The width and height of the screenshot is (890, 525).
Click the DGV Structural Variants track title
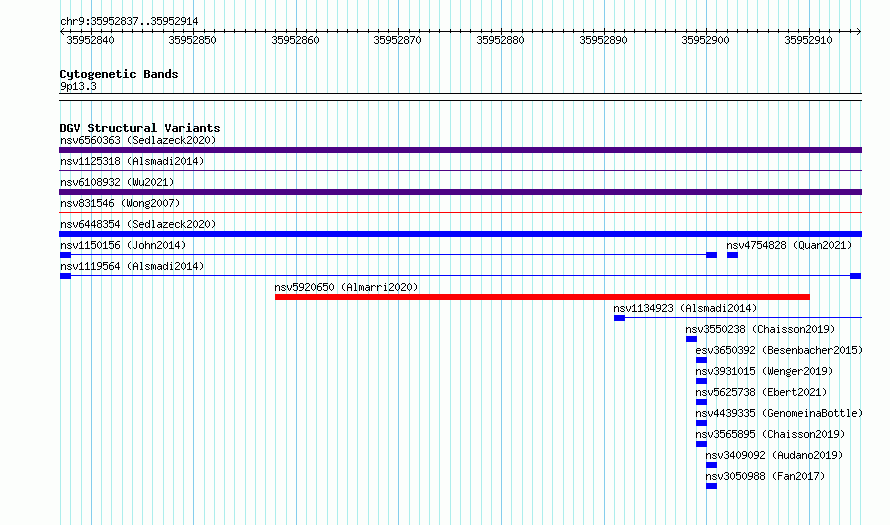point(140,128)
